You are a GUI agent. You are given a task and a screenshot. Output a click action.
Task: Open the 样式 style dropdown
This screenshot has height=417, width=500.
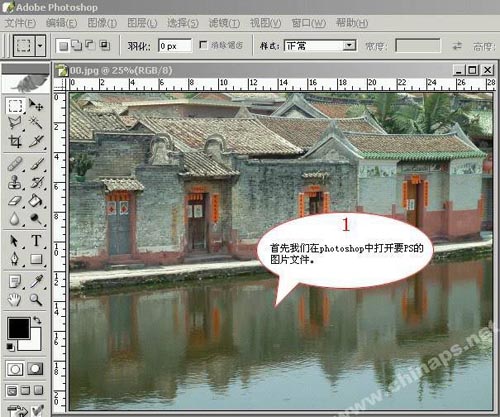coord(320,45)
